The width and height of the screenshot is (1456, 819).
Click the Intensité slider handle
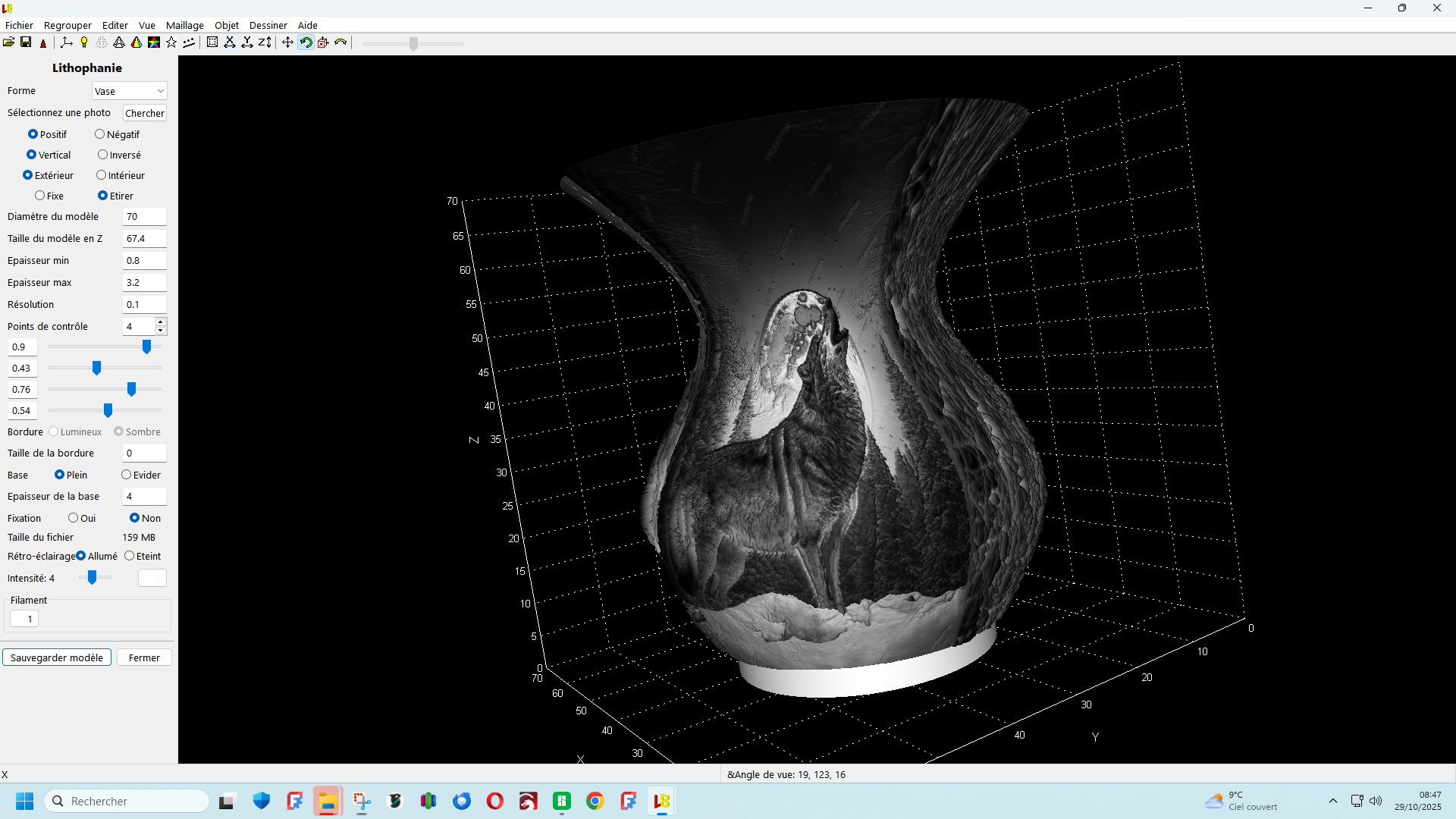click(x=92, y=578)
